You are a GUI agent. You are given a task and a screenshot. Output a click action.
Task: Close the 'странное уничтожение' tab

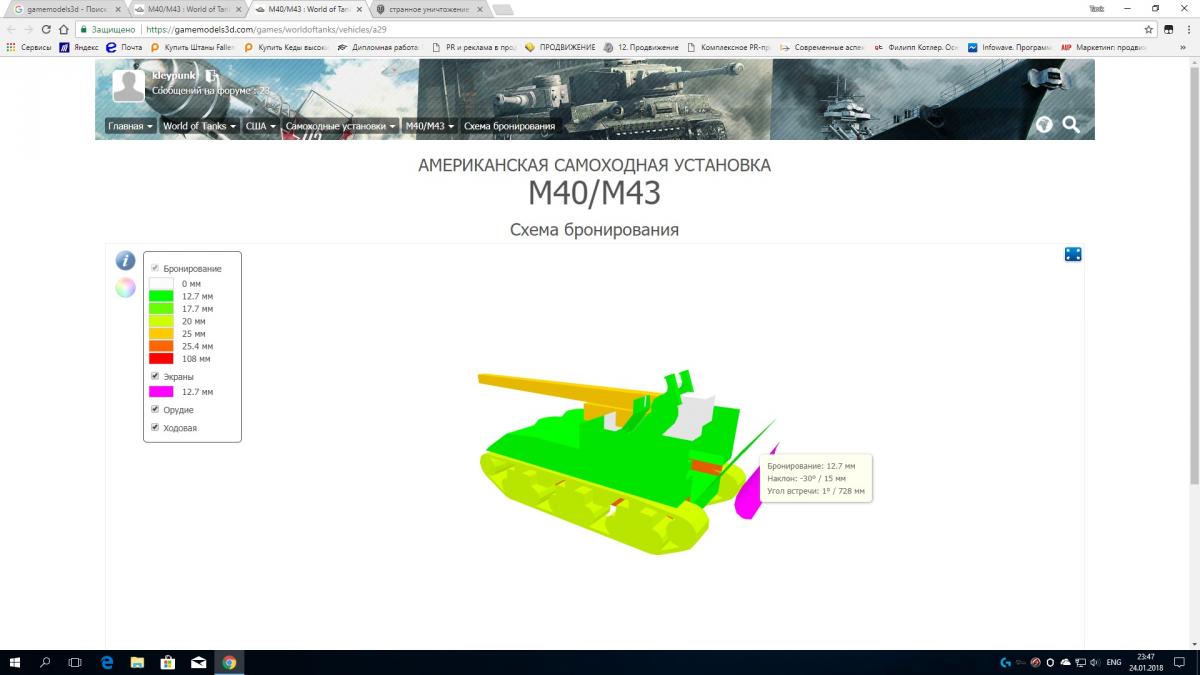click(478, 8)
